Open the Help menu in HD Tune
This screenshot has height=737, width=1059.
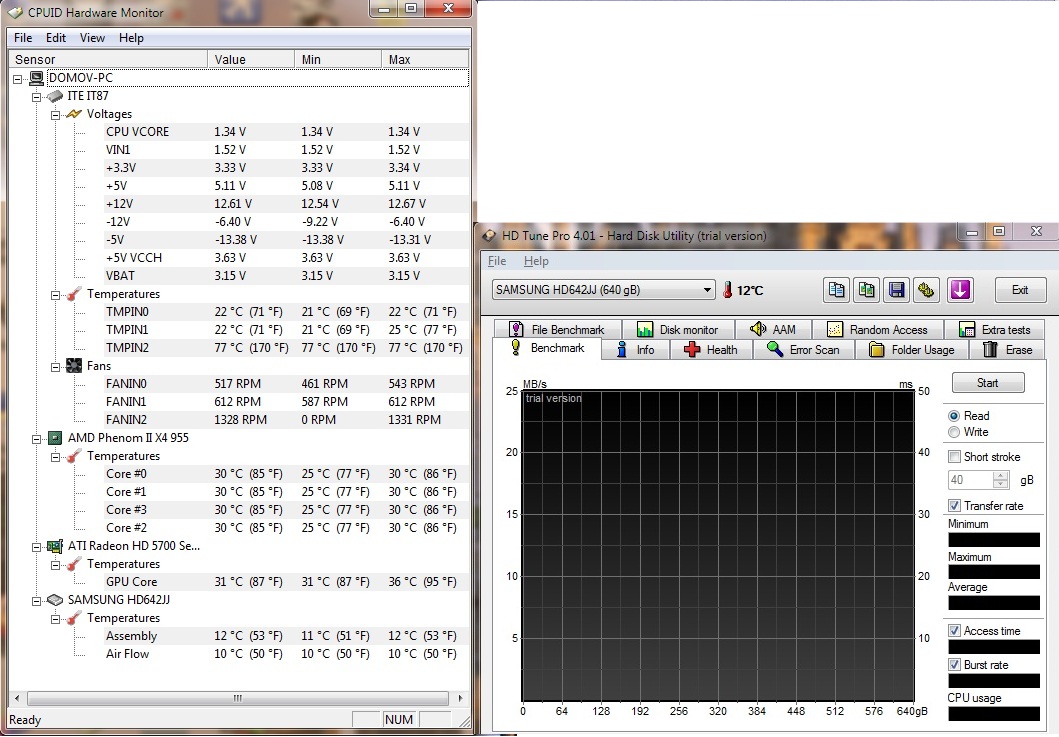536,261
